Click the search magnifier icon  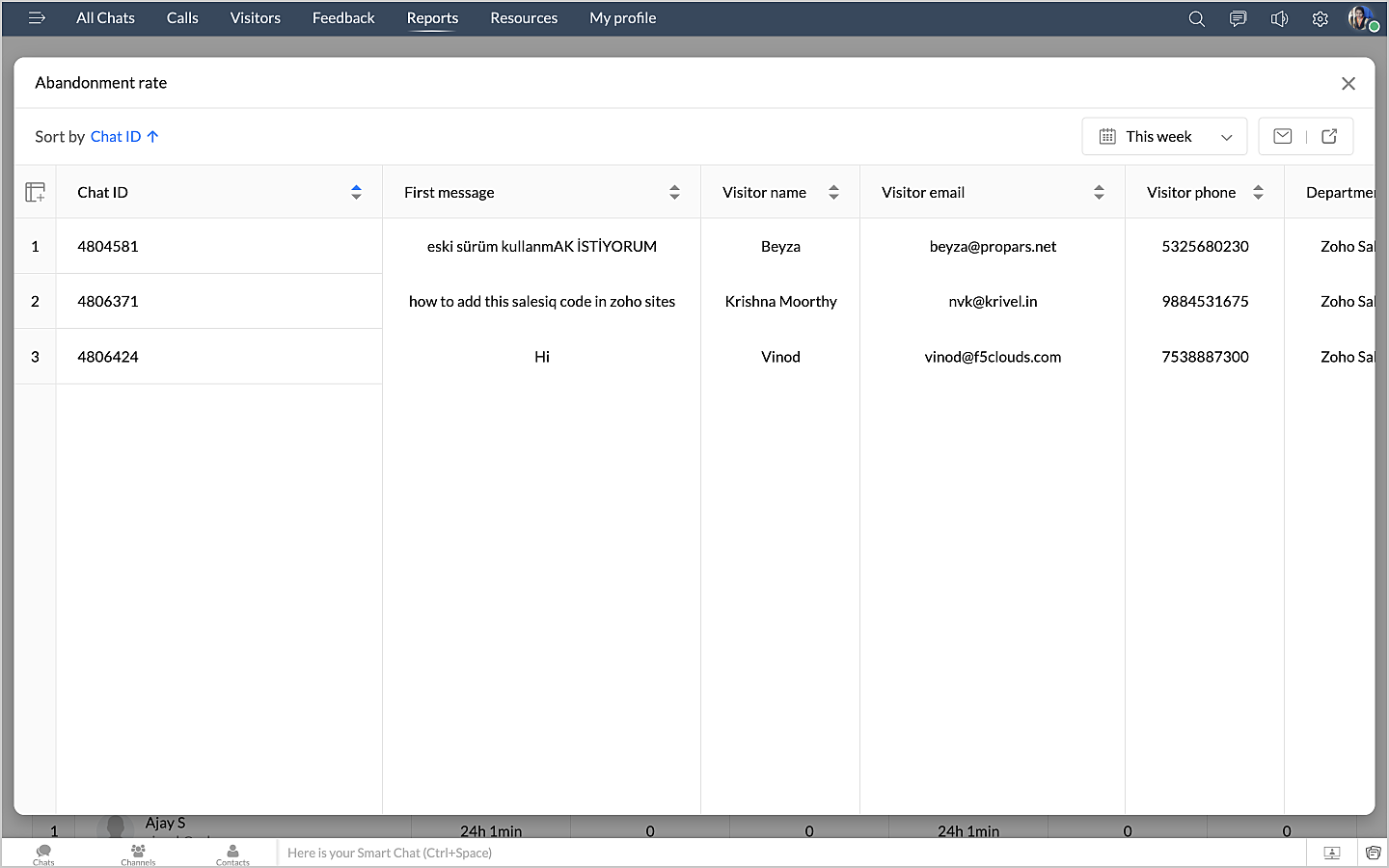[1196, 18]
